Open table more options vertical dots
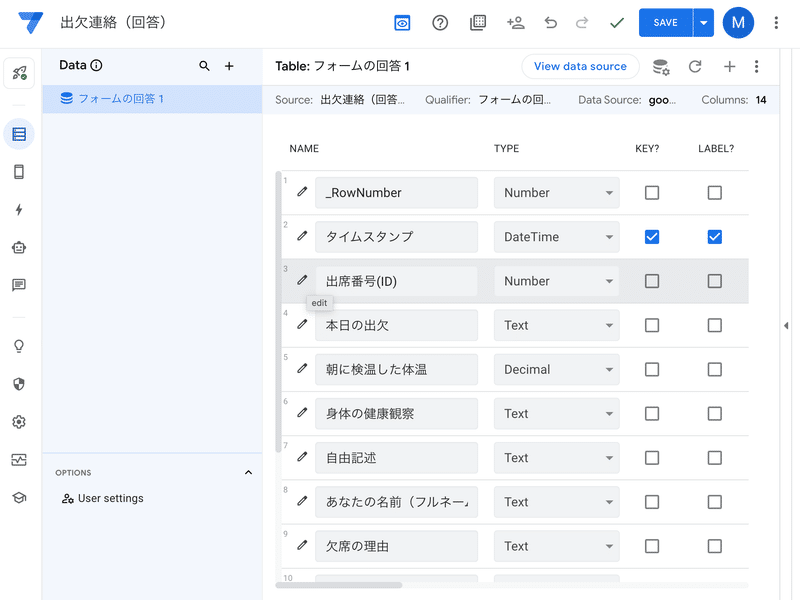This screenshot has width=800, height=600. pos(756,66)
